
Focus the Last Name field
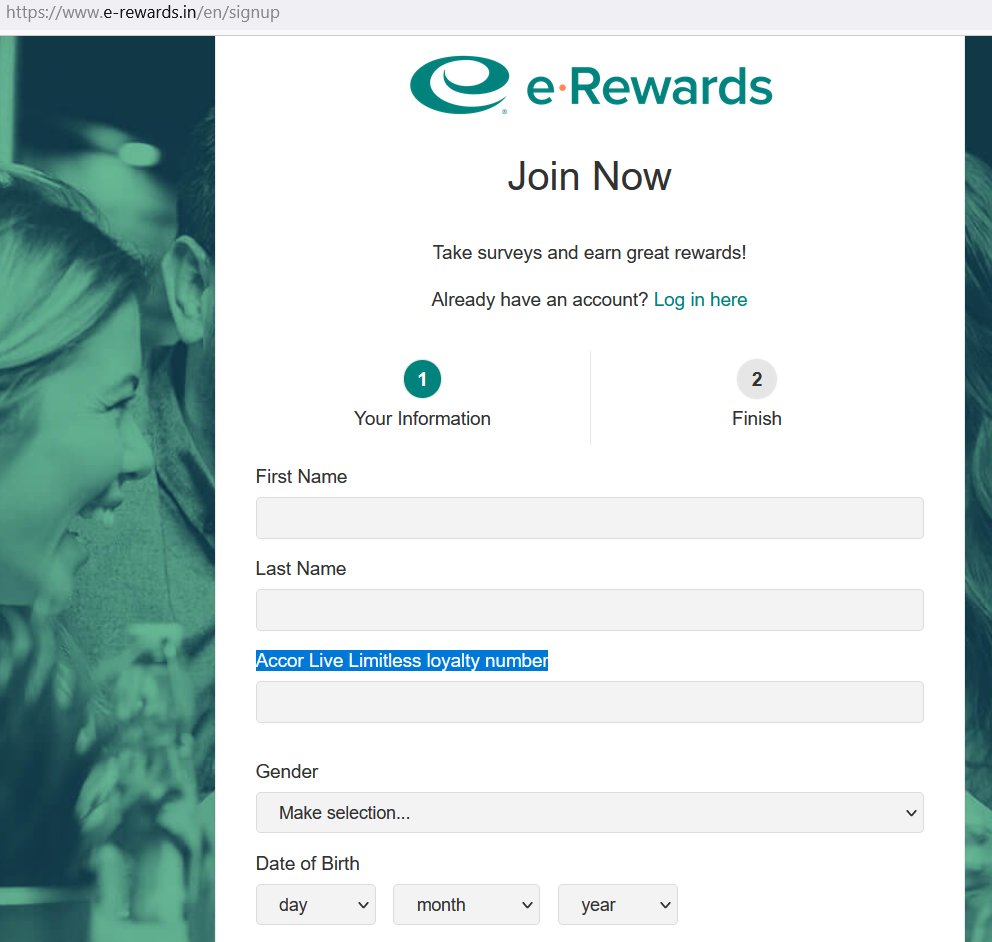point(590,610)
